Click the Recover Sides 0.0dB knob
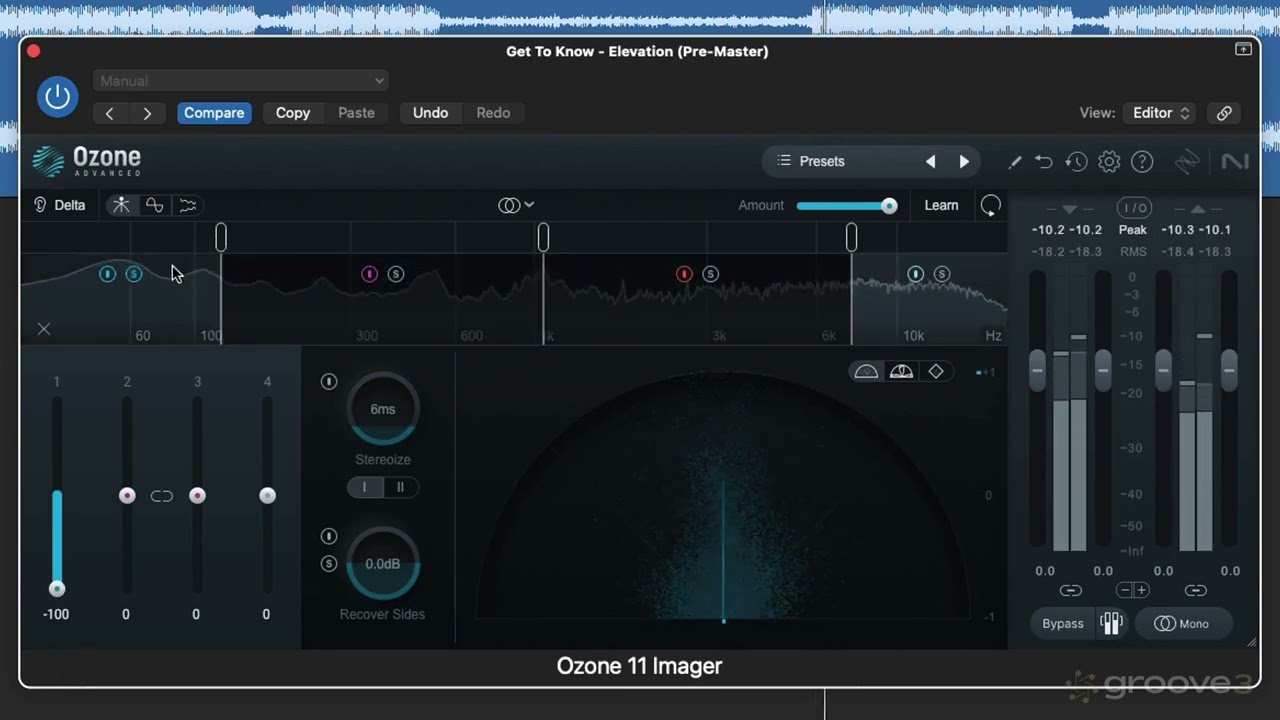This screenshot has height=720, width=1280. pos(383,564)
